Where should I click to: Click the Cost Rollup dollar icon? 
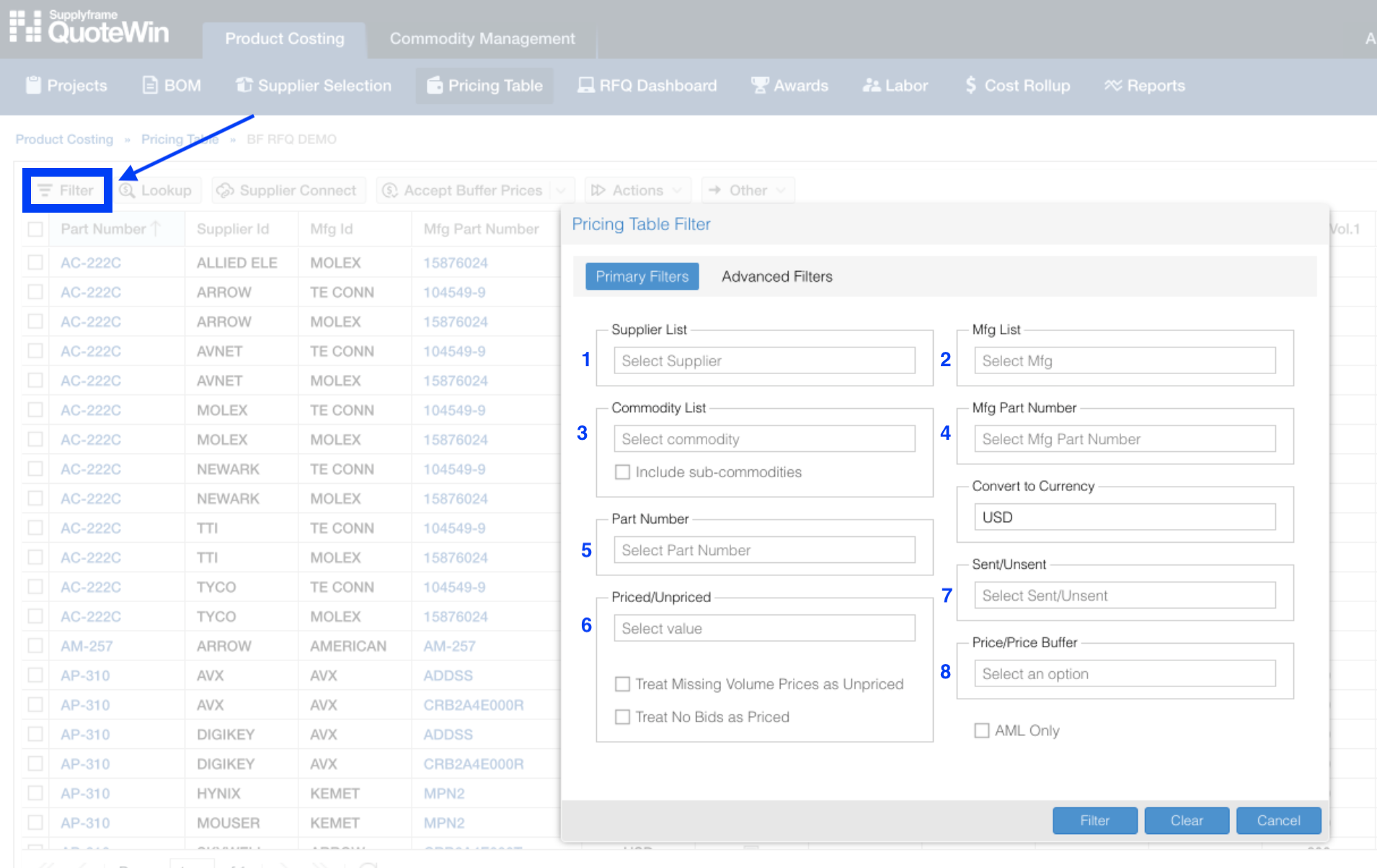[x=971, y=85]
